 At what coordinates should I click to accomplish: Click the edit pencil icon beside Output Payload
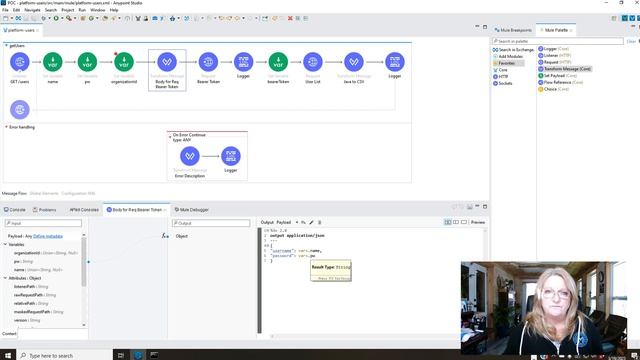(311, 222)
